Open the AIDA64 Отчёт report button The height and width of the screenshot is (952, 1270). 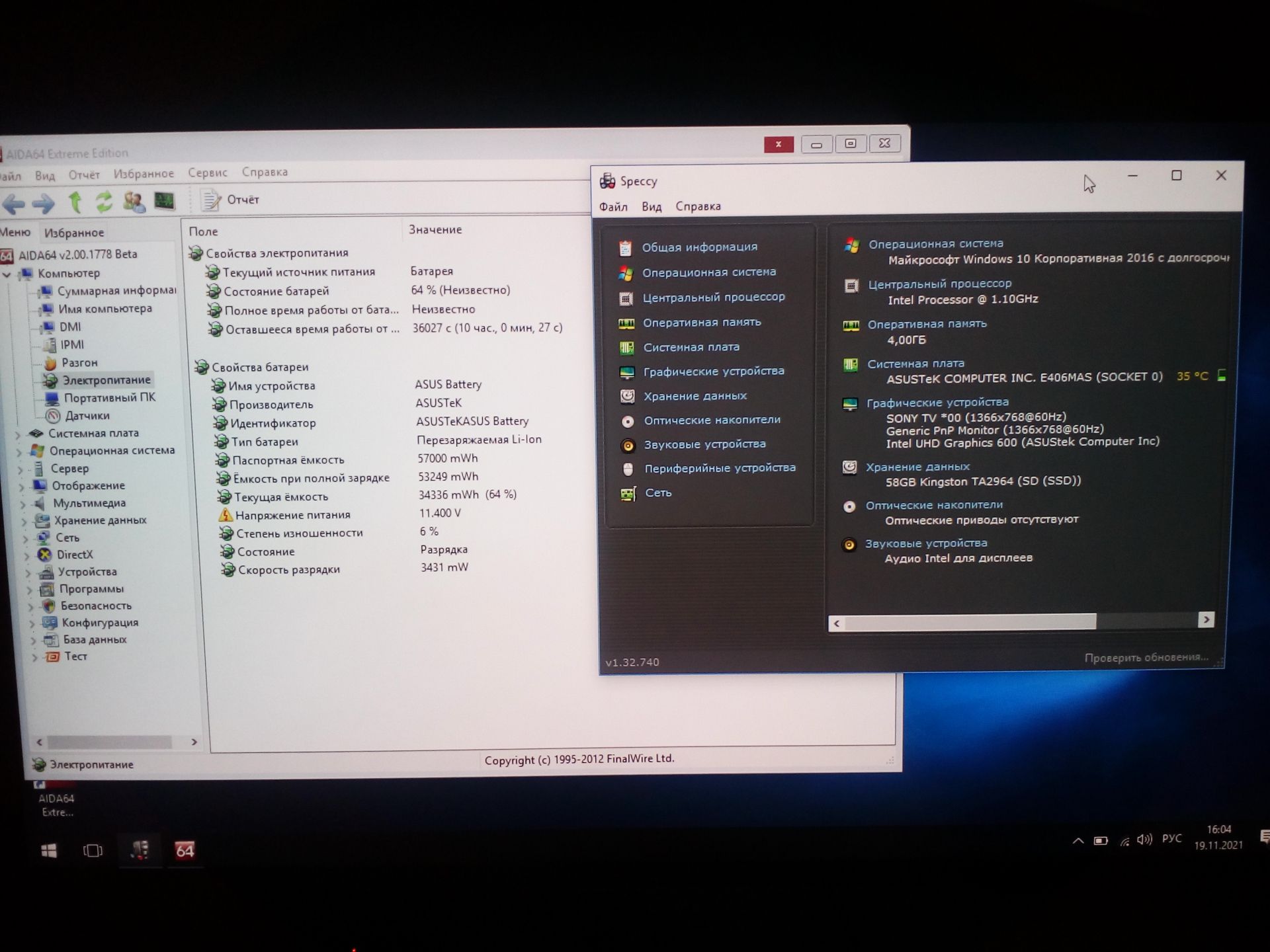(x=230, y=200)
